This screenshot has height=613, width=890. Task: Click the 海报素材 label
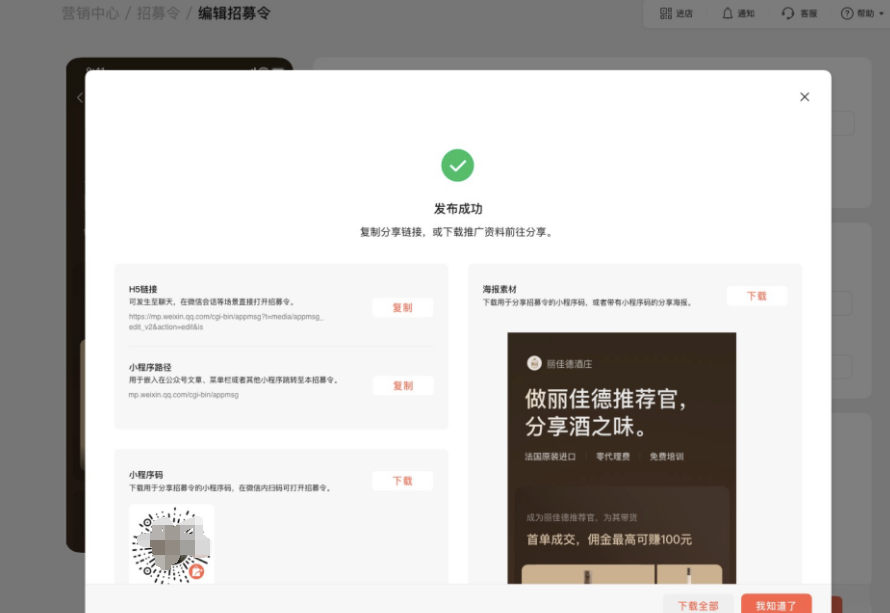click(x=499, y=289)
